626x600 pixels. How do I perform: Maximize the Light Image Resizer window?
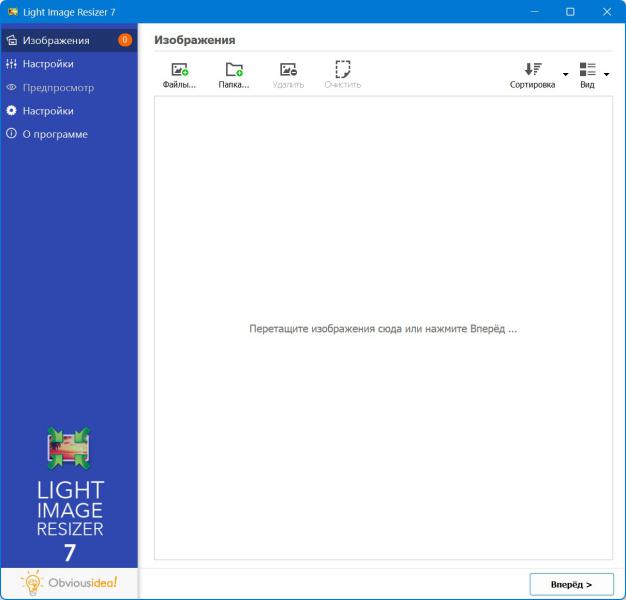pos(570,11)
